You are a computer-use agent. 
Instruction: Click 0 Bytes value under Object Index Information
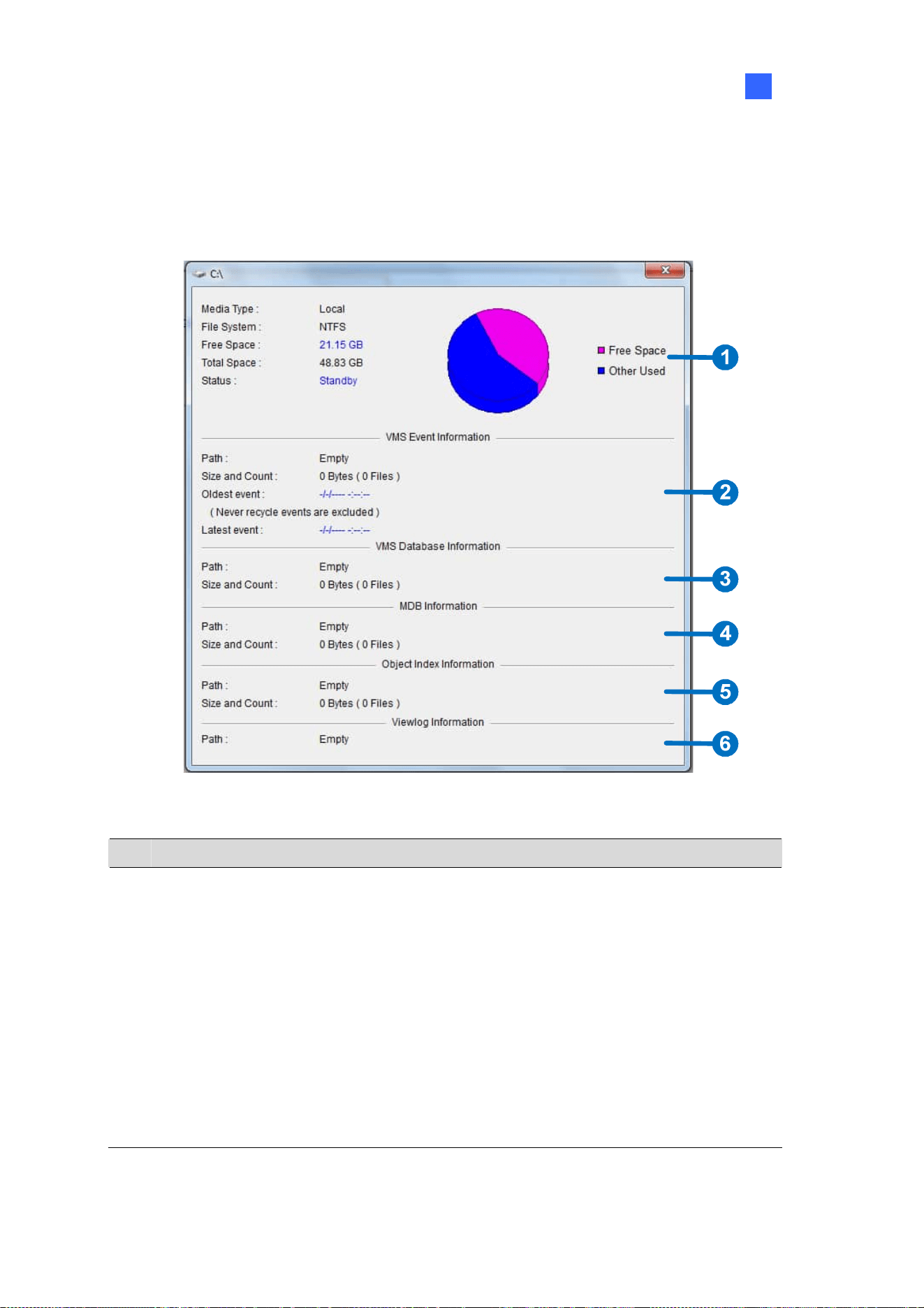360,704
